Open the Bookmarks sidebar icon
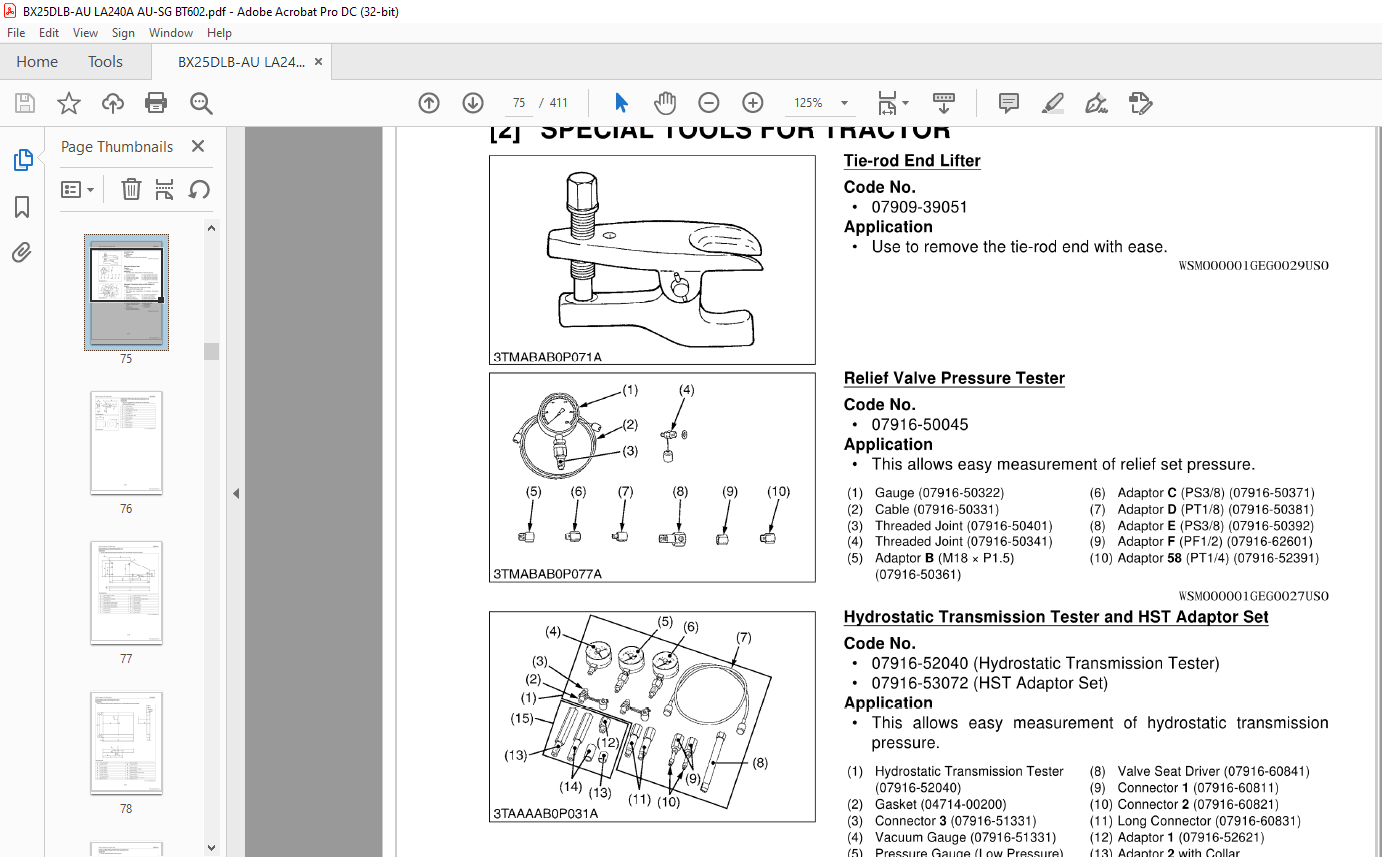 (x=22, y=207)
